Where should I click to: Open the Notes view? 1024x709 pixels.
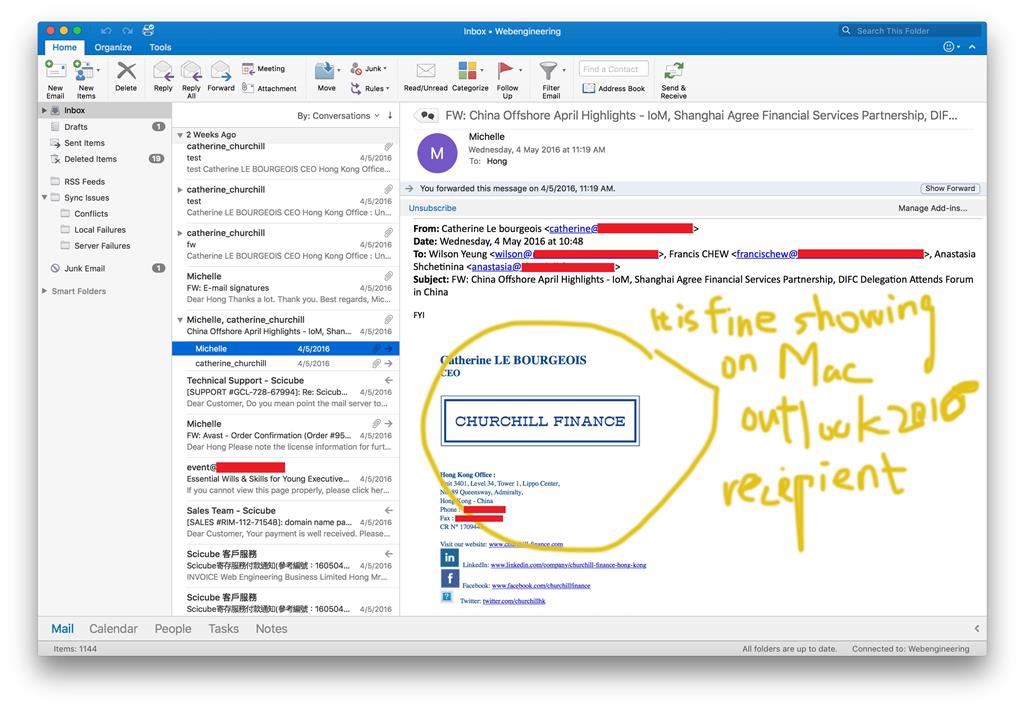coord(272,629)
